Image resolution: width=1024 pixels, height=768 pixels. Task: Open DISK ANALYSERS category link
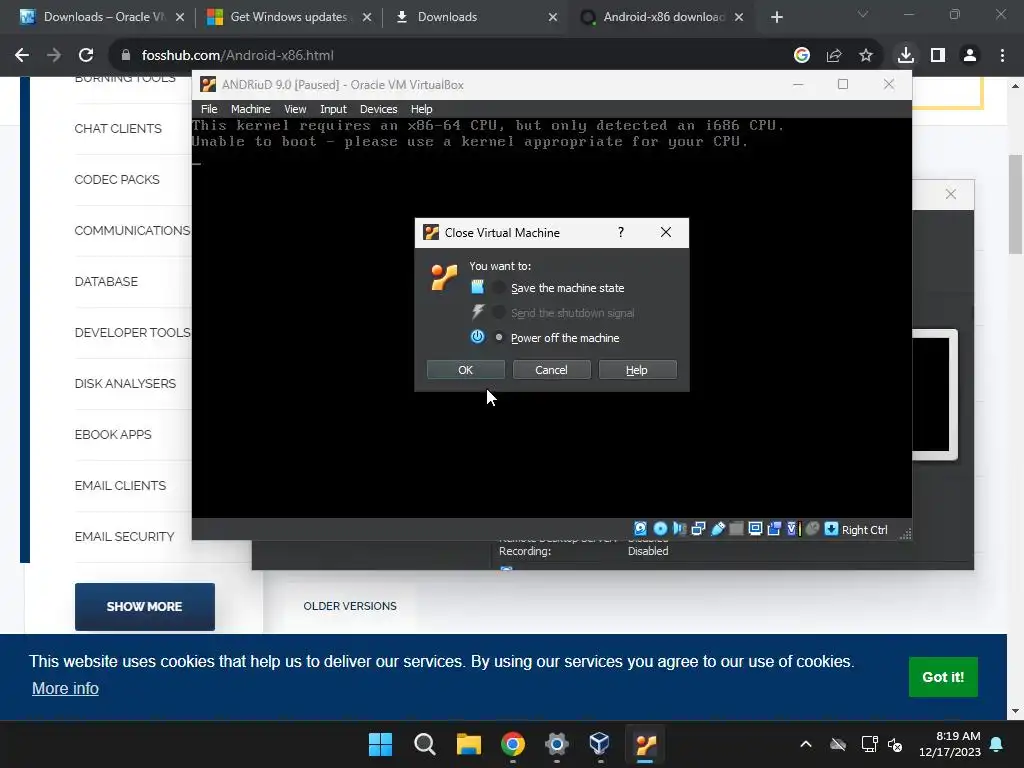coord(125,383)
